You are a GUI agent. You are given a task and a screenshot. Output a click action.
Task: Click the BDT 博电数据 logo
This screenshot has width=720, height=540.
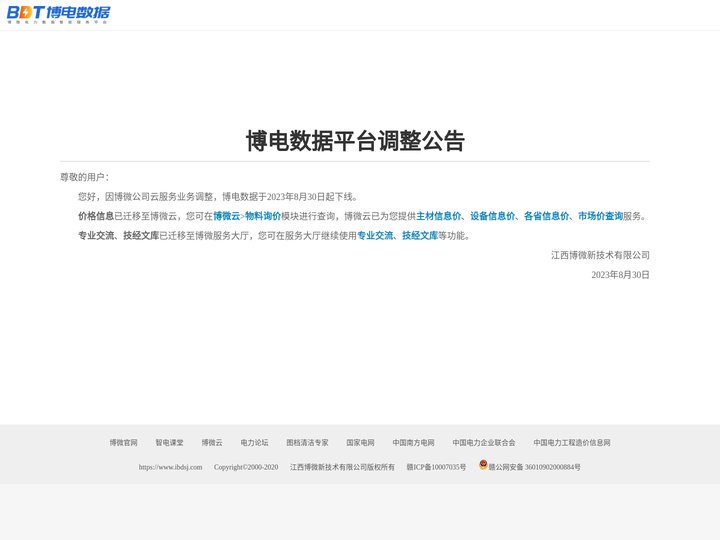pyautogui.click(x=58, y=14)
